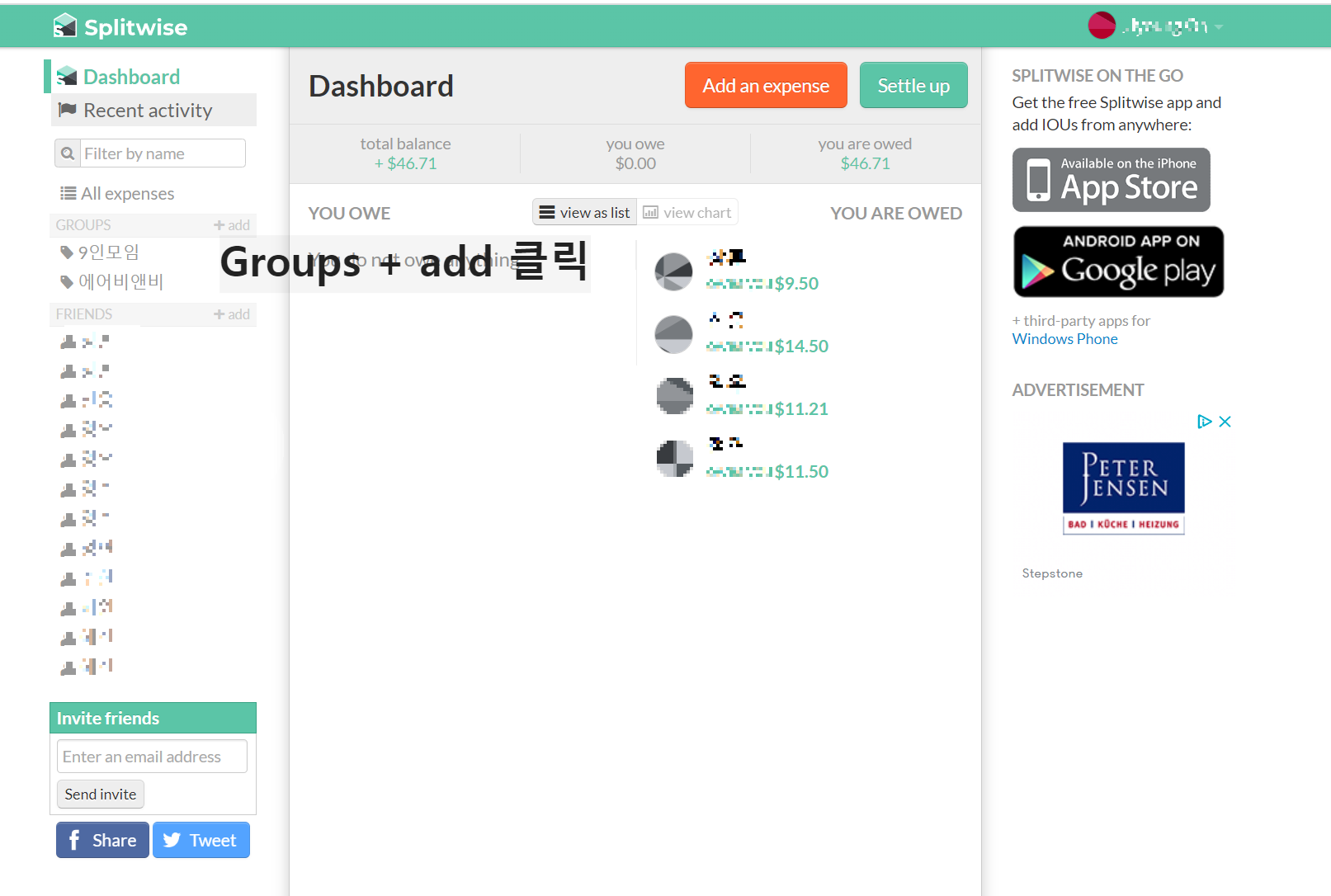The image size is (1331, 896).
Task: Select the first friend in FRIENDS list
Action: pos(86,342)
